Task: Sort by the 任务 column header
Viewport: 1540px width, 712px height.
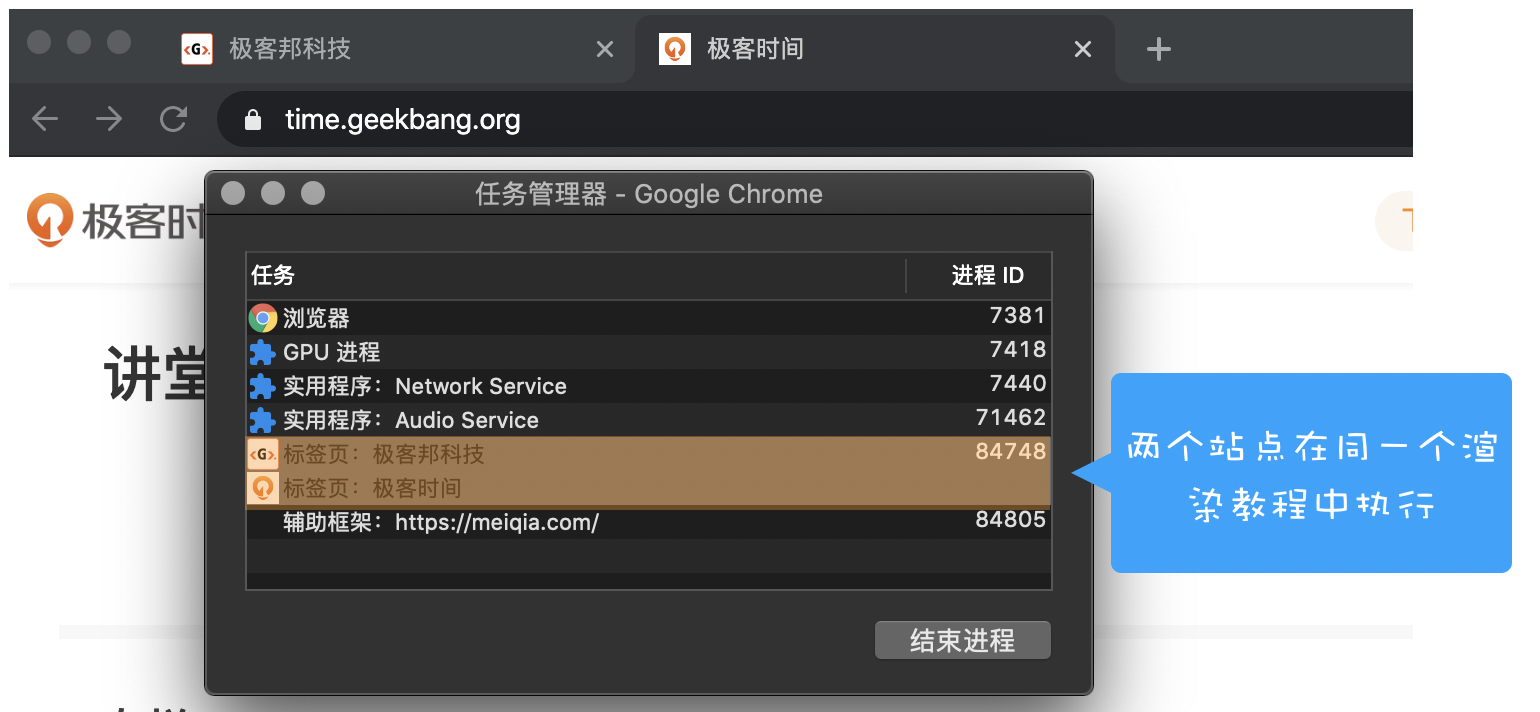Action: [x=574, y=276]
